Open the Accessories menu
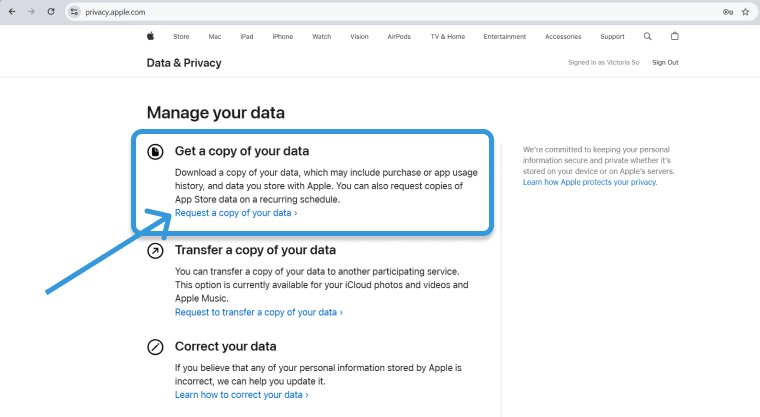 (x=563, y=37)
